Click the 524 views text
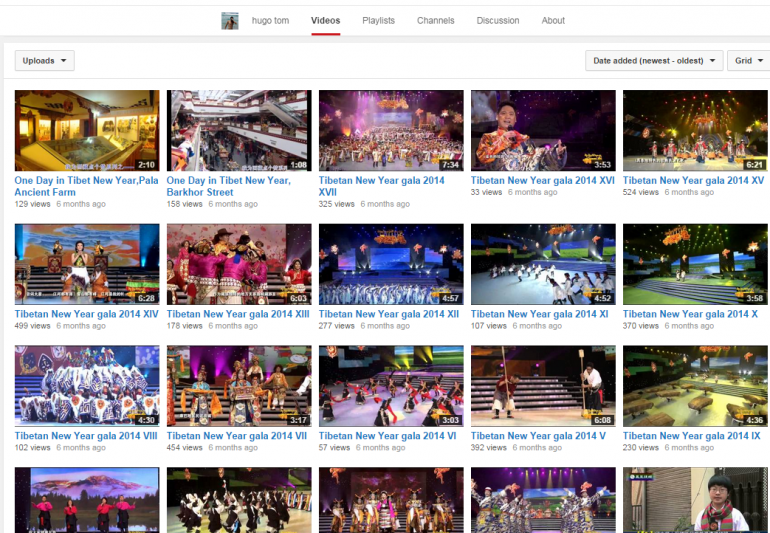This screenshot has width=770, height=533. (x=640, y=192)
